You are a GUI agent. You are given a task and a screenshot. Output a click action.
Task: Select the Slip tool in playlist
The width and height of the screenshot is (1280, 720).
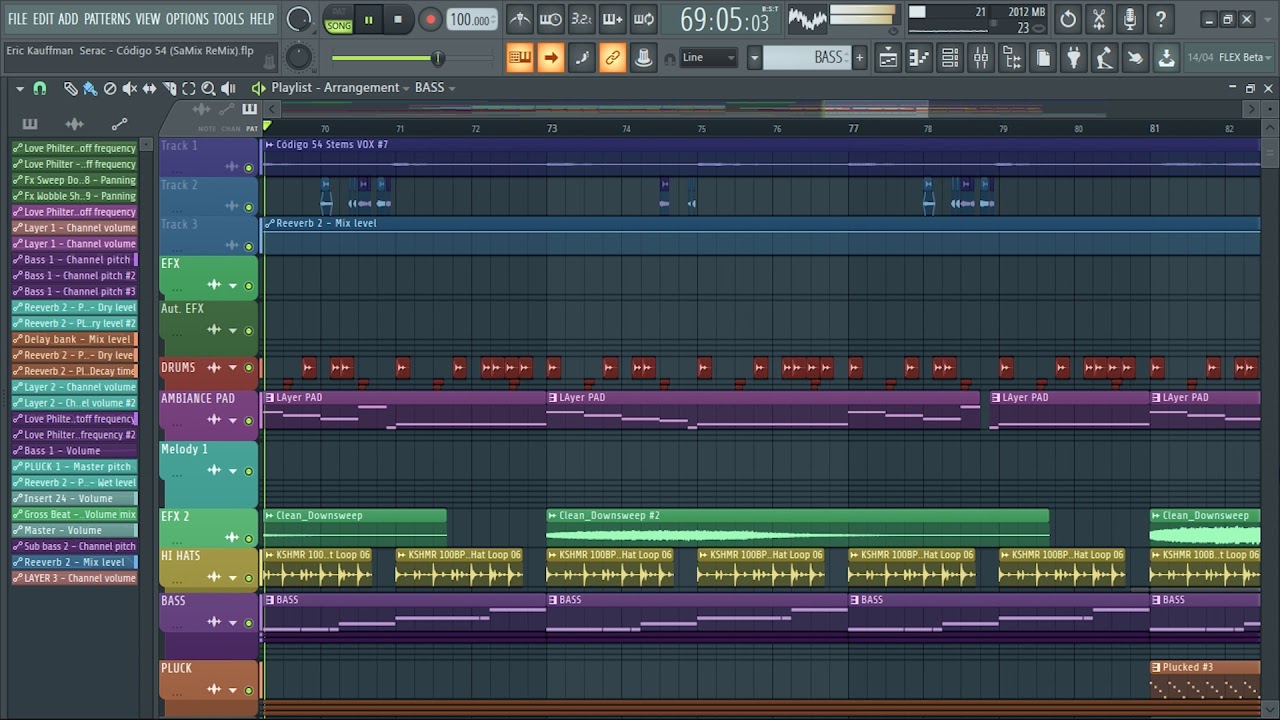click(150, 89)
